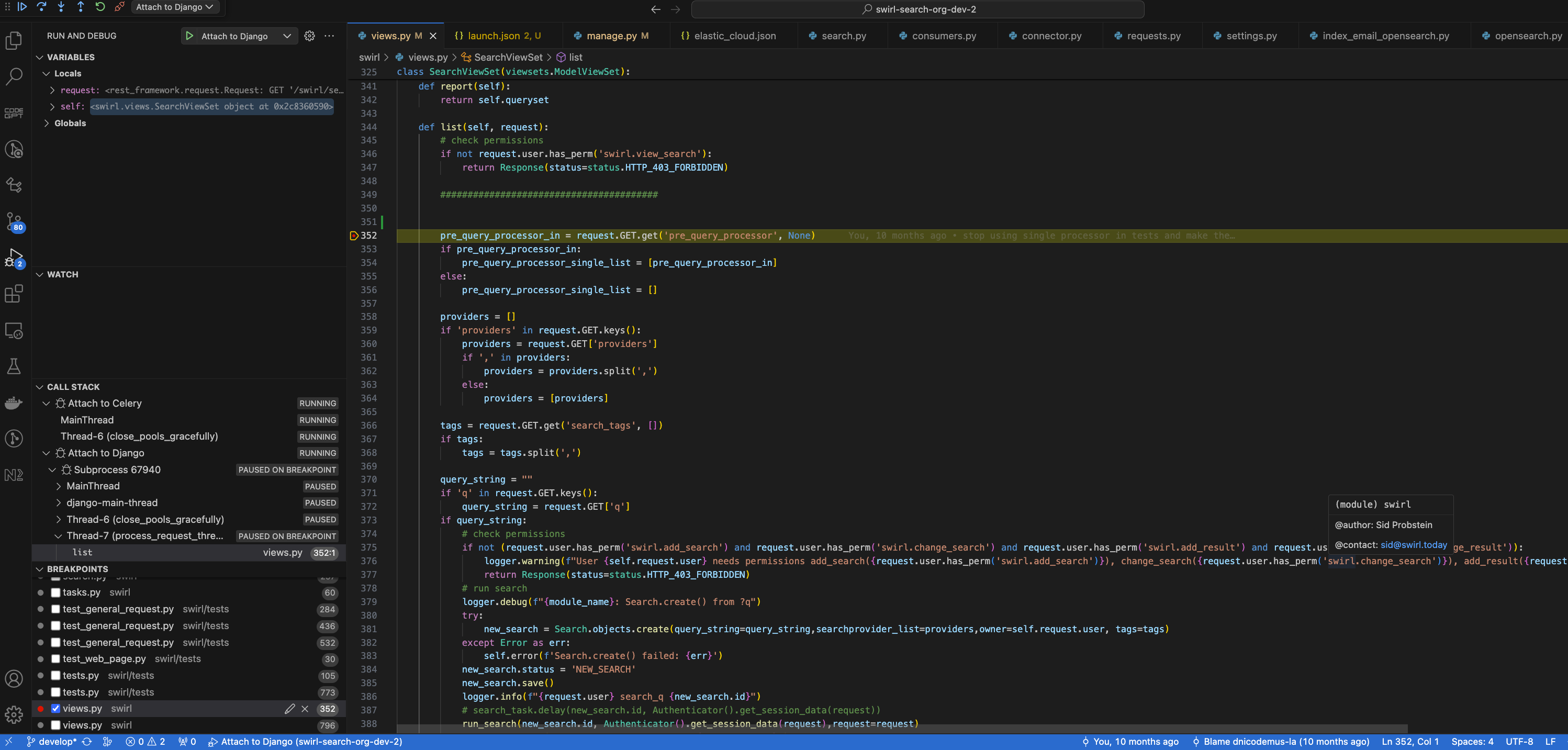Open Source Control view with 80 badge
The width and height of the screenshot is (1568, 750).
[14, 221]
